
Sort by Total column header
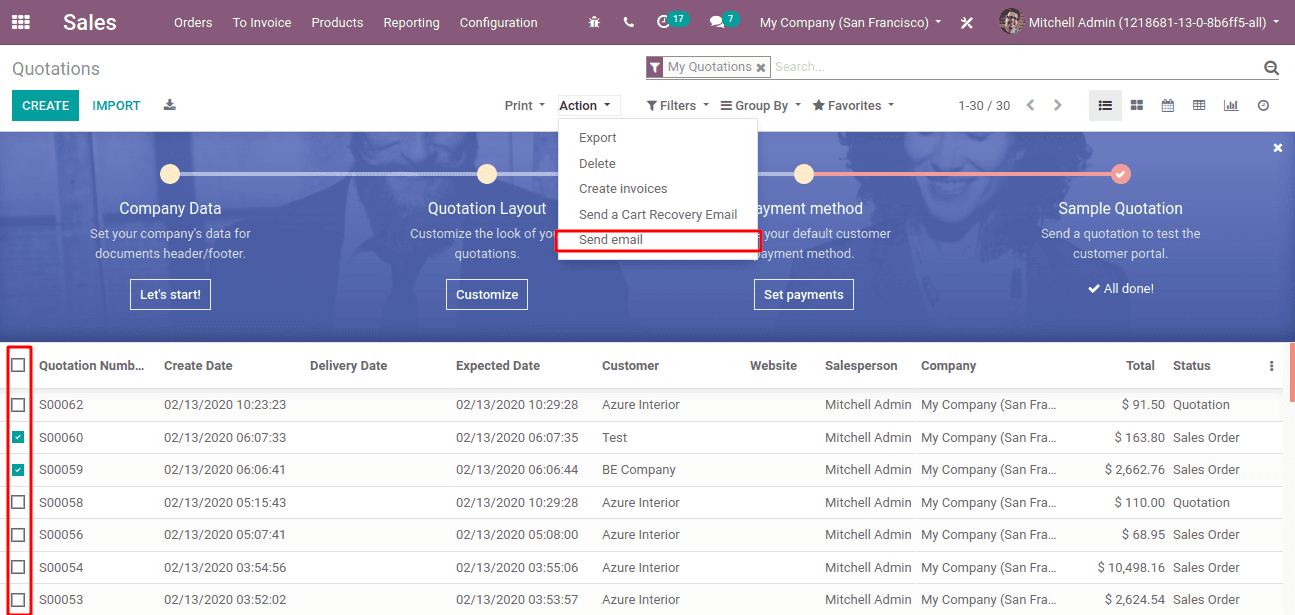(1140, 366)
